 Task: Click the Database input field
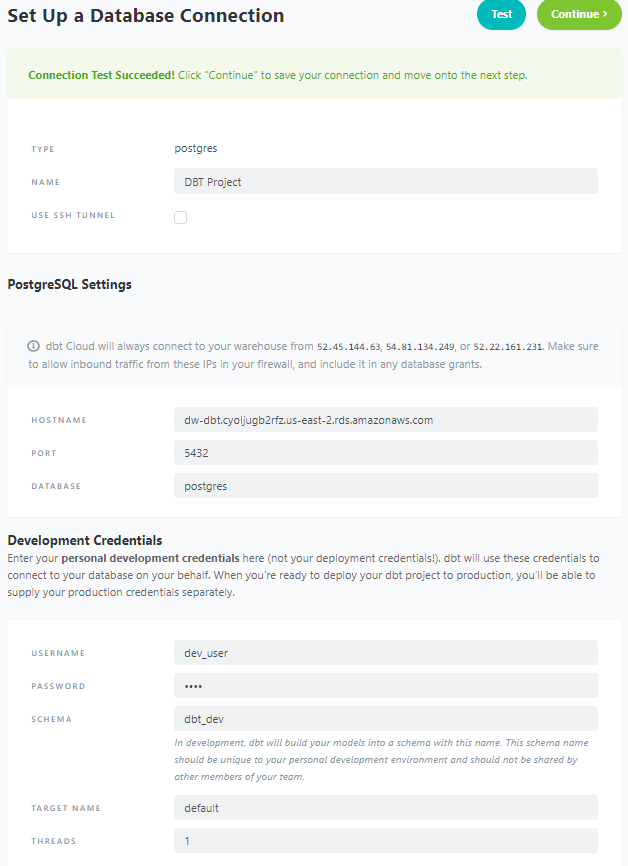pyautogui.click(x=385, y=486)
